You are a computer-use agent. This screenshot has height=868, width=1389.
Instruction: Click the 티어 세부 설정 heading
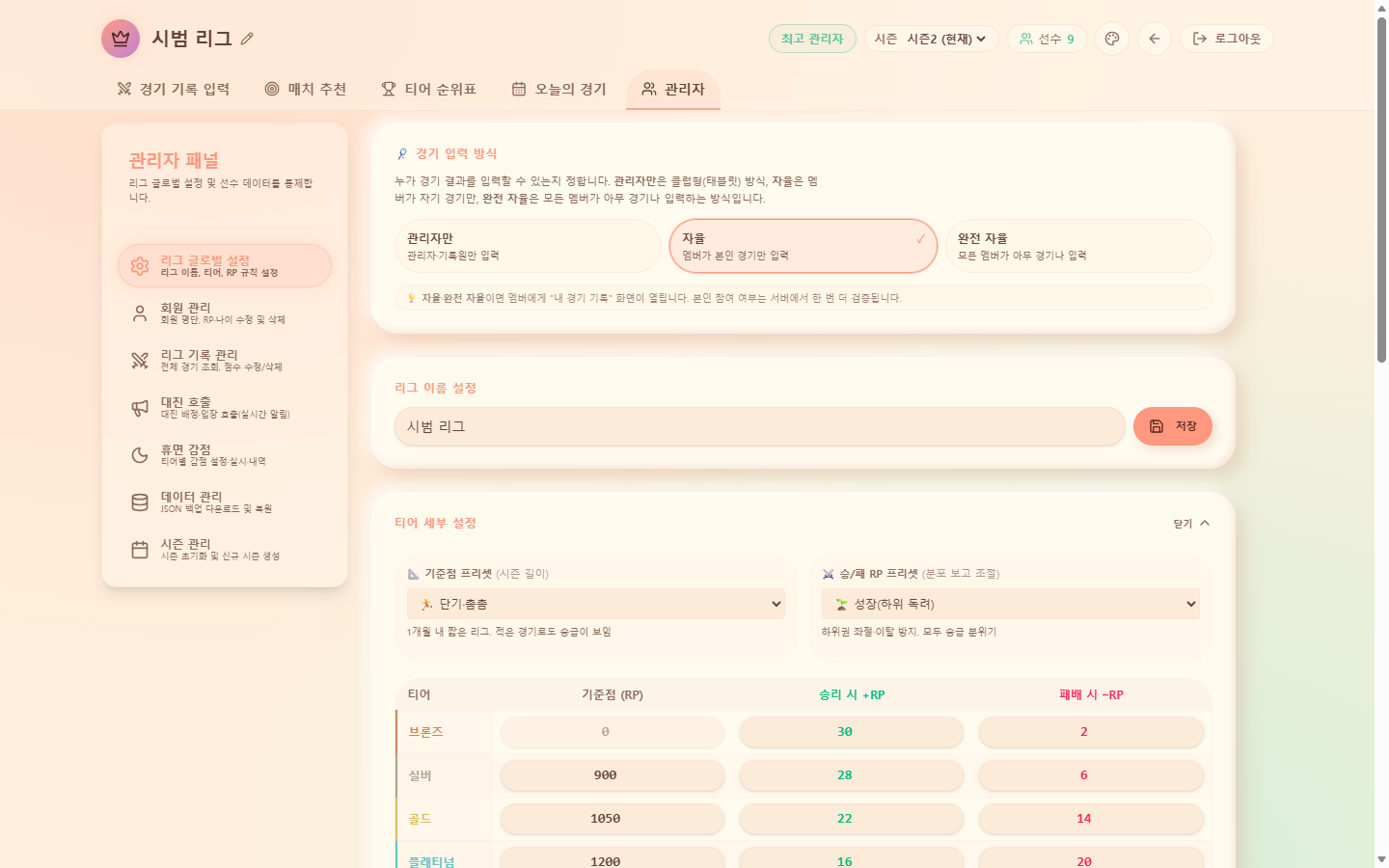tap(435, 523)
